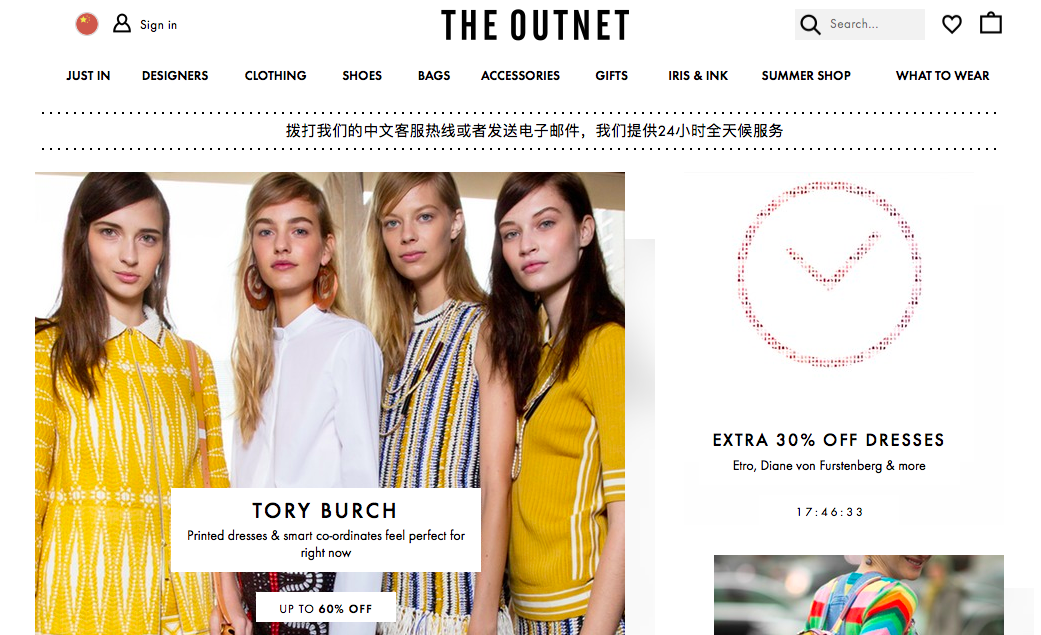The width and height of the screenshot is (1041, 635).
Task: Click the Sign in link
Action: coord(158,25)
